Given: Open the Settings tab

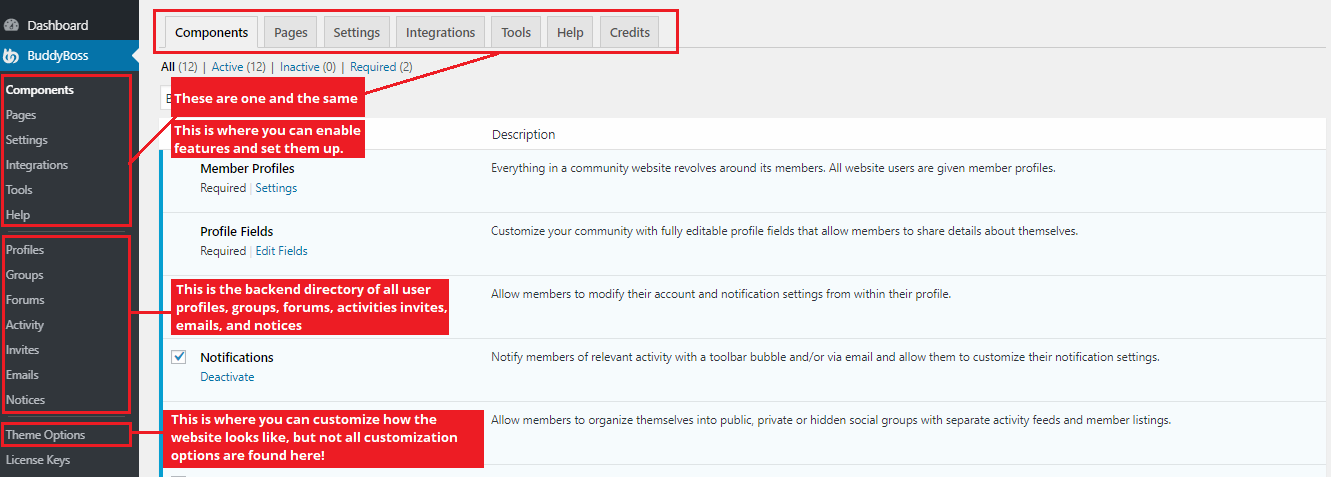Looking at the screenshot, I should click(357, 32).
